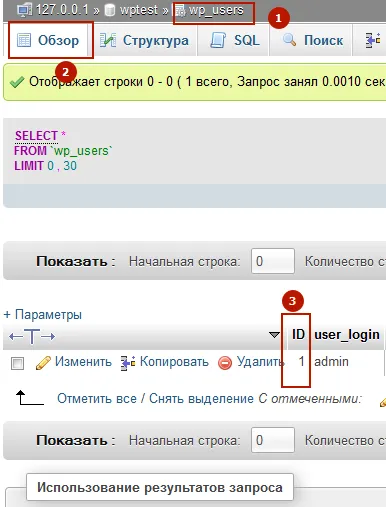Tick the admin row checkbox
386x507 pixels.
point(17,363)
